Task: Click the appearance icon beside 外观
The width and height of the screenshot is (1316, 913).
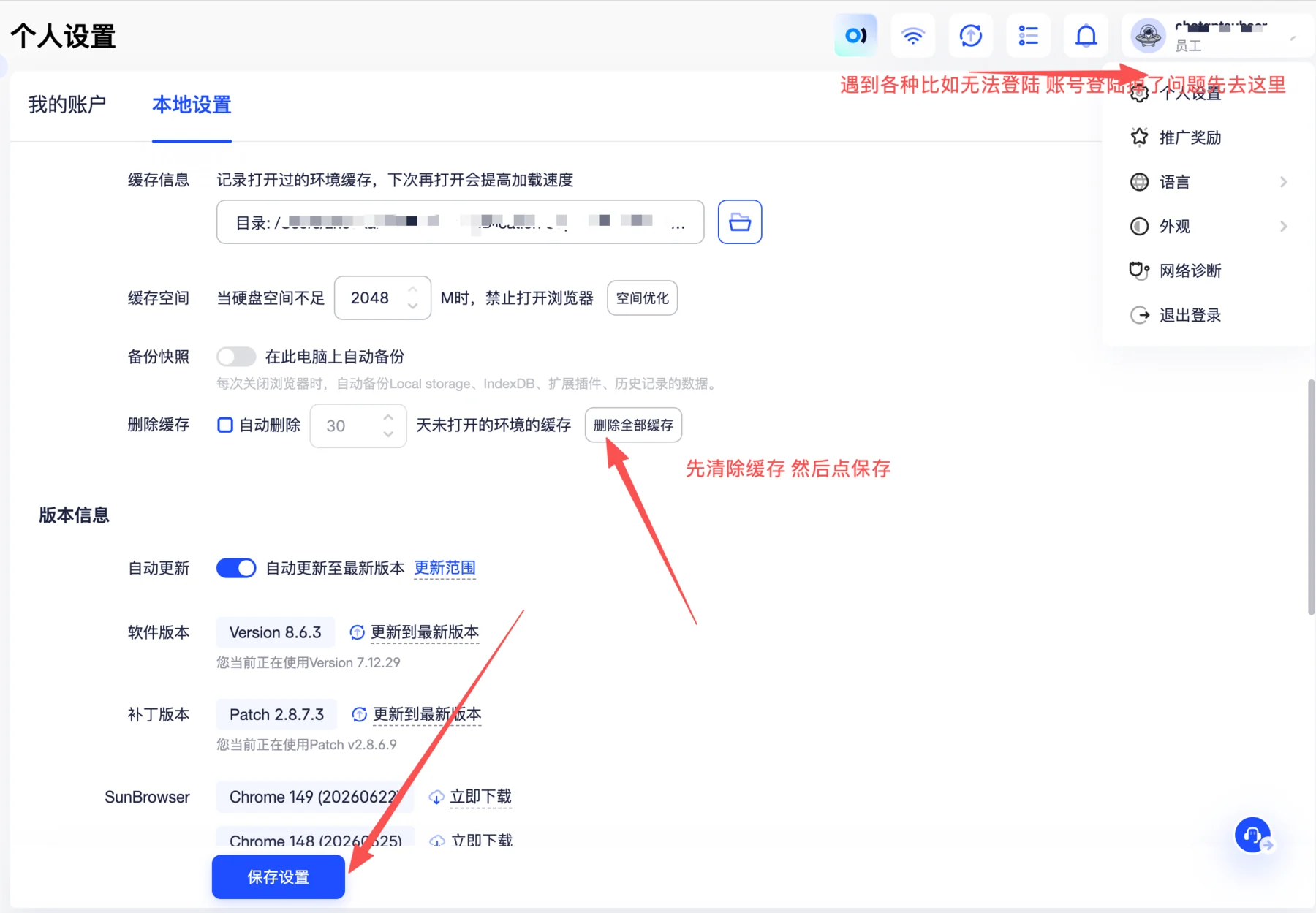Action: coord(1139,226)
